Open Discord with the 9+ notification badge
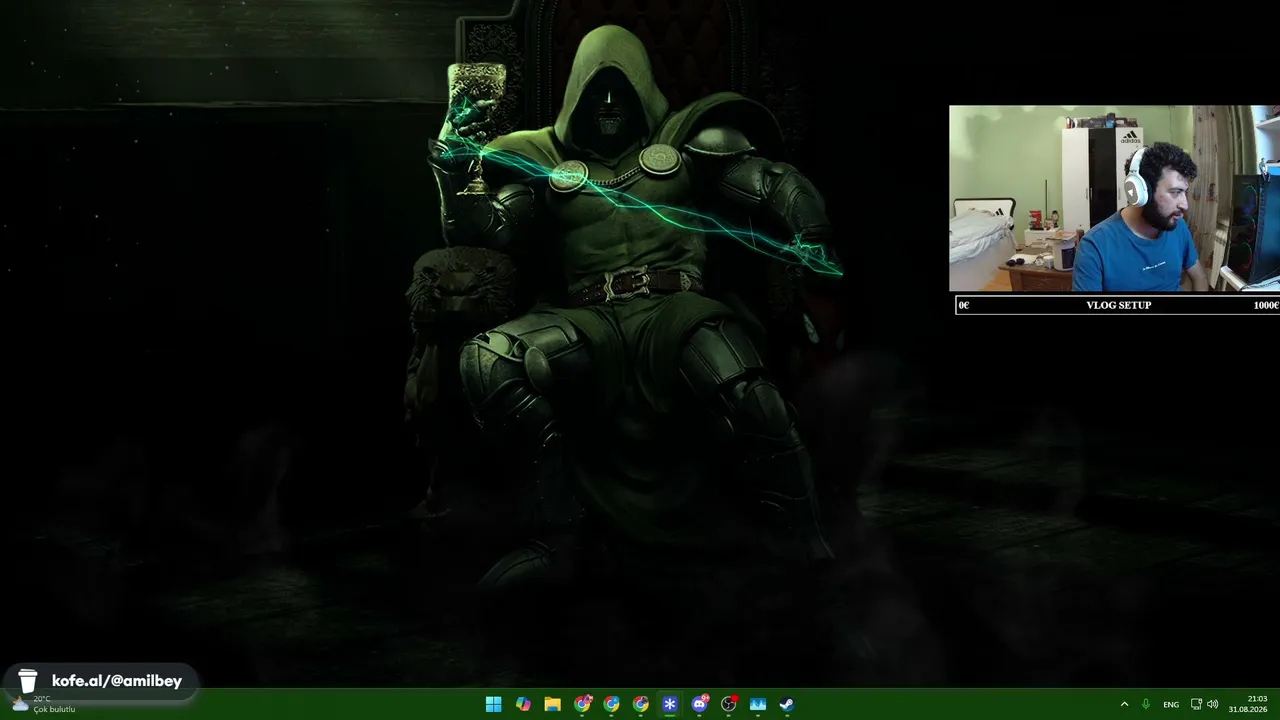The width and height of the screenshot is (1280, 720). point(700,704)
